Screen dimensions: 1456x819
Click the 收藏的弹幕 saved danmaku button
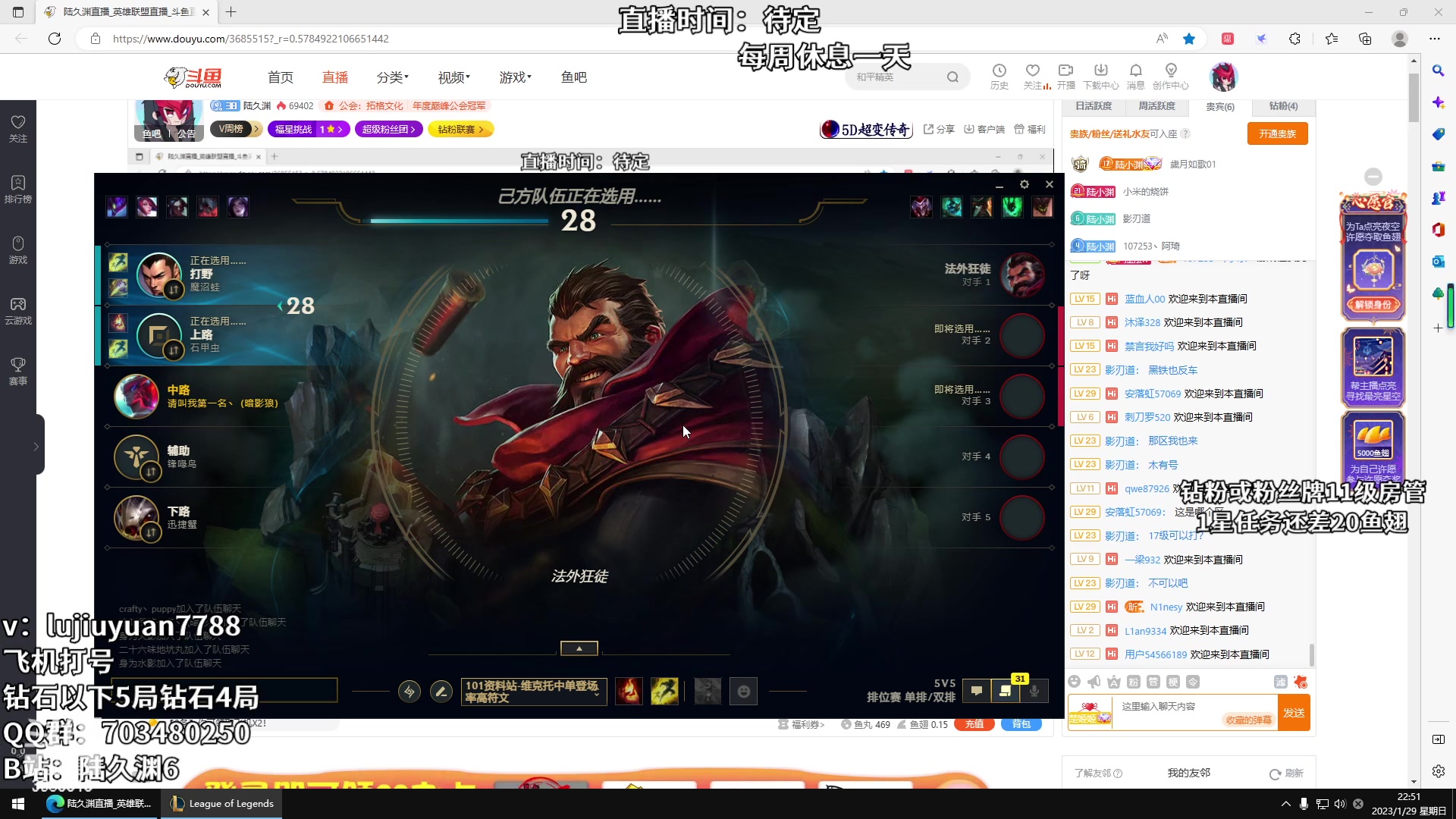coord(1248,720)
